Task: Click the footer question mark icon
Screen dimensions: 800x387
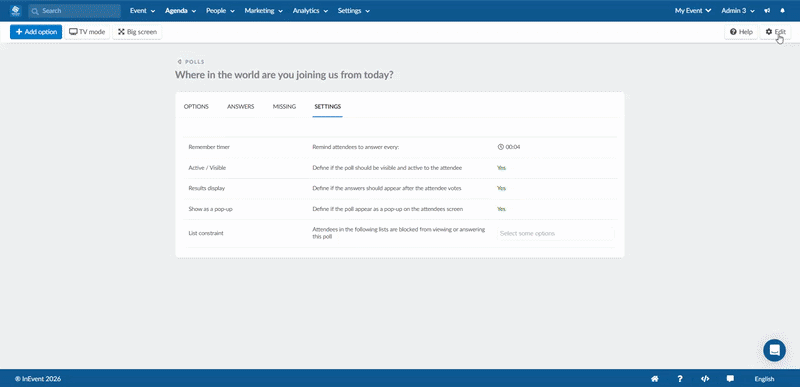Action: [680, 379]
